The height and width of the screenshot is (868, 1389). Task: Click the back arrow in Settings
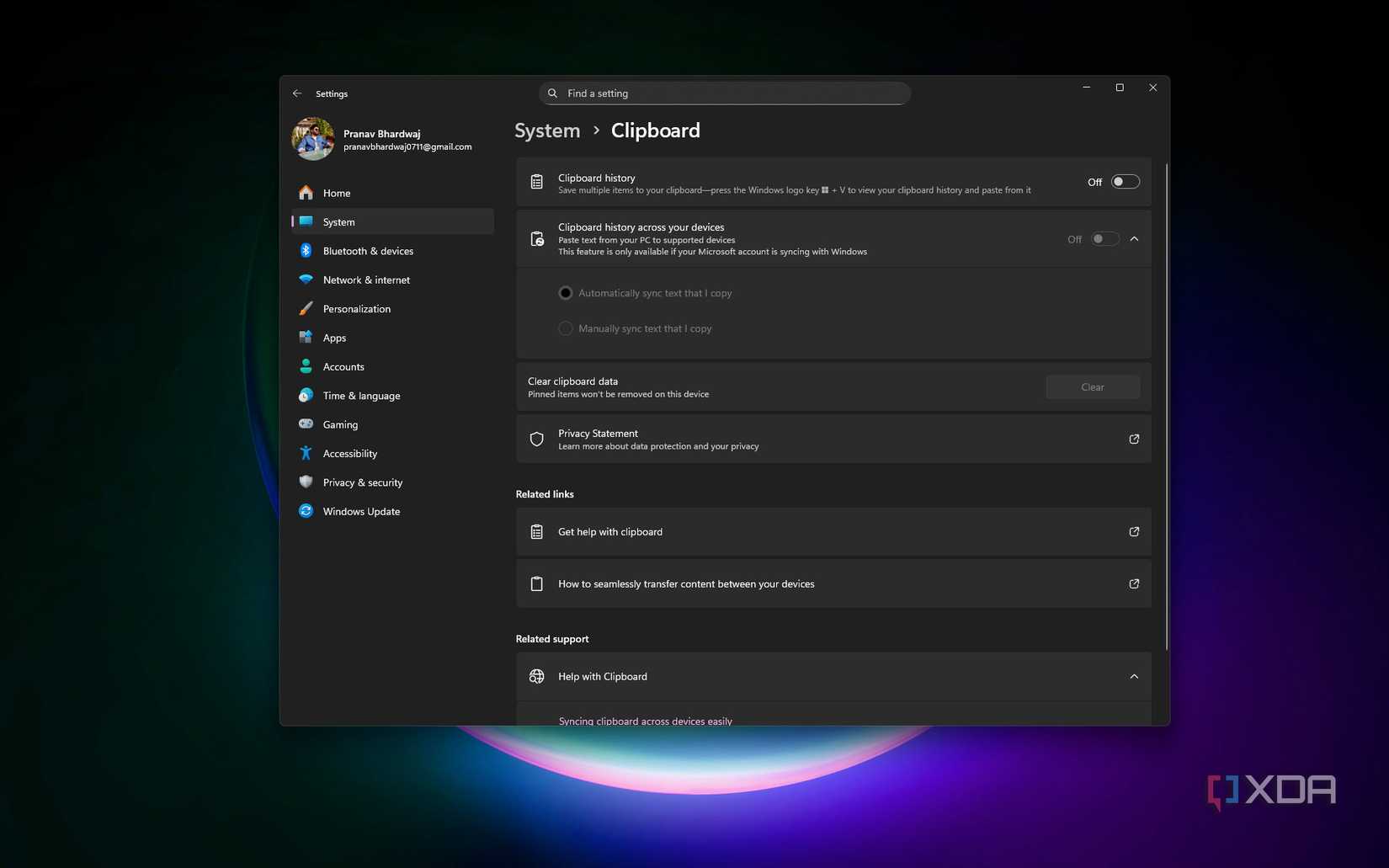click(297, 93)
